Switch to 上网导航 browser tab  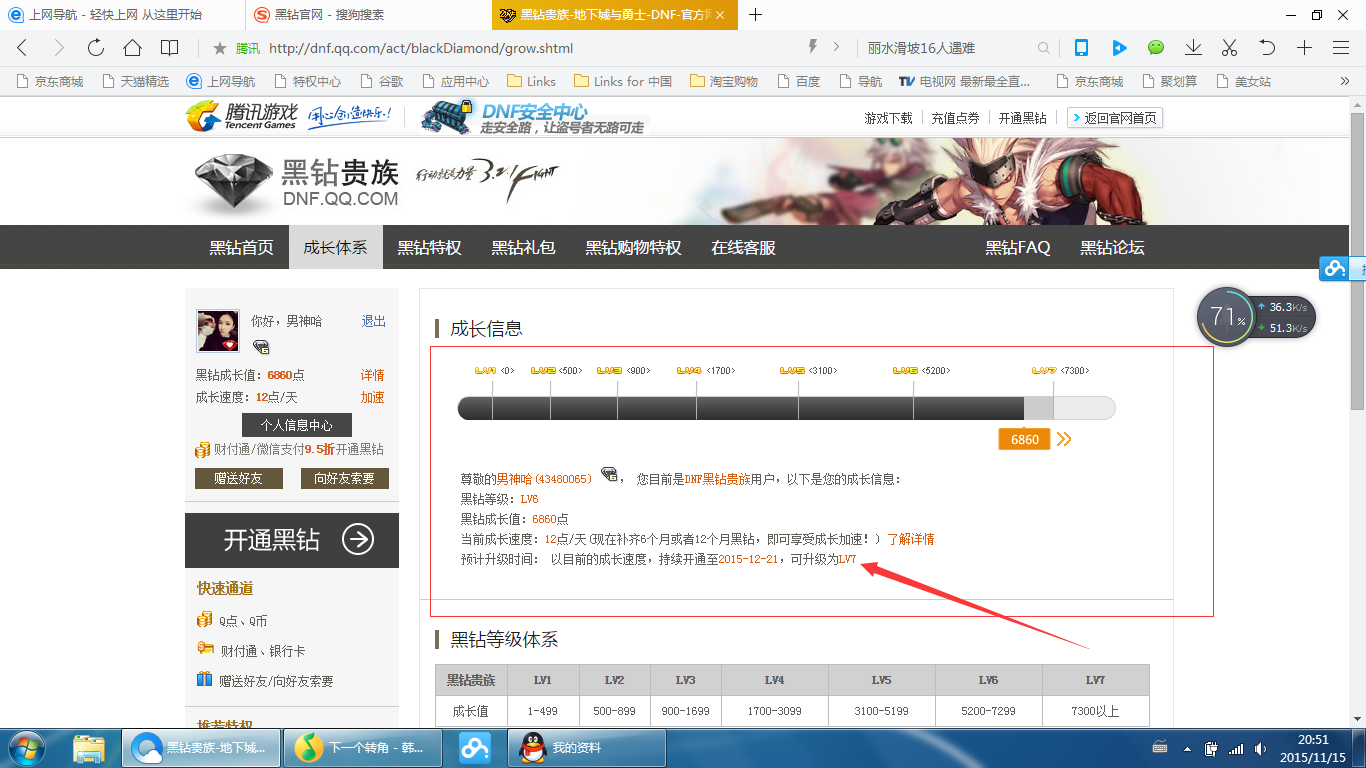pyautogui.click(x=122, y=15)
